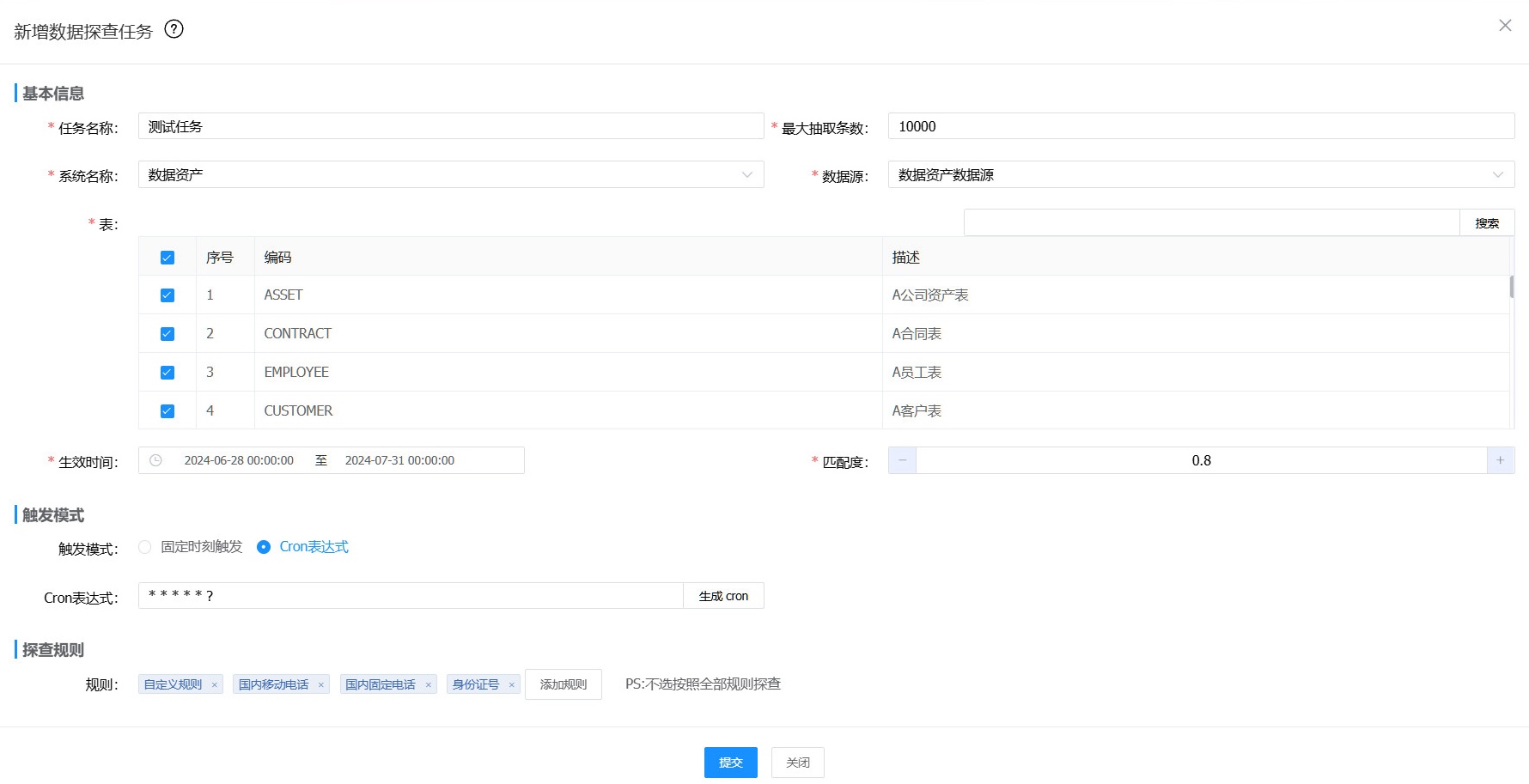Remove the 国内移动电话 rule tag
This screenshot has height=784, width=1529.
click(x=321, y=685)
